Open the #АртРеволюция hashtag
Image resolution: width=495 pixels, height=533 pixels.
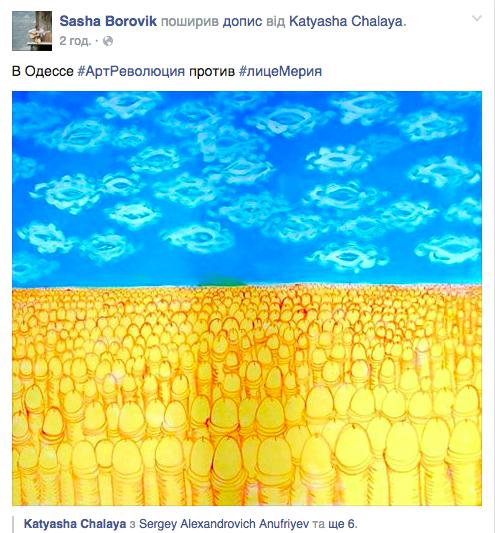(x=131, y=71)
